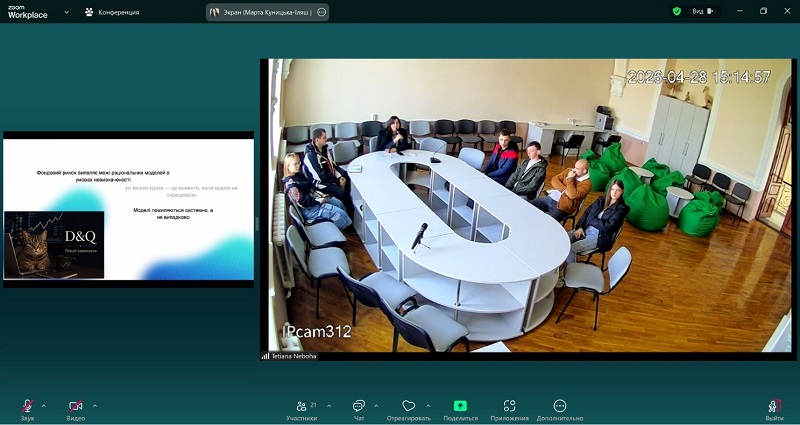The height and width of the screenshot is (425, 800).
Task: Open the Конференция tab
Action: [112, 12]
